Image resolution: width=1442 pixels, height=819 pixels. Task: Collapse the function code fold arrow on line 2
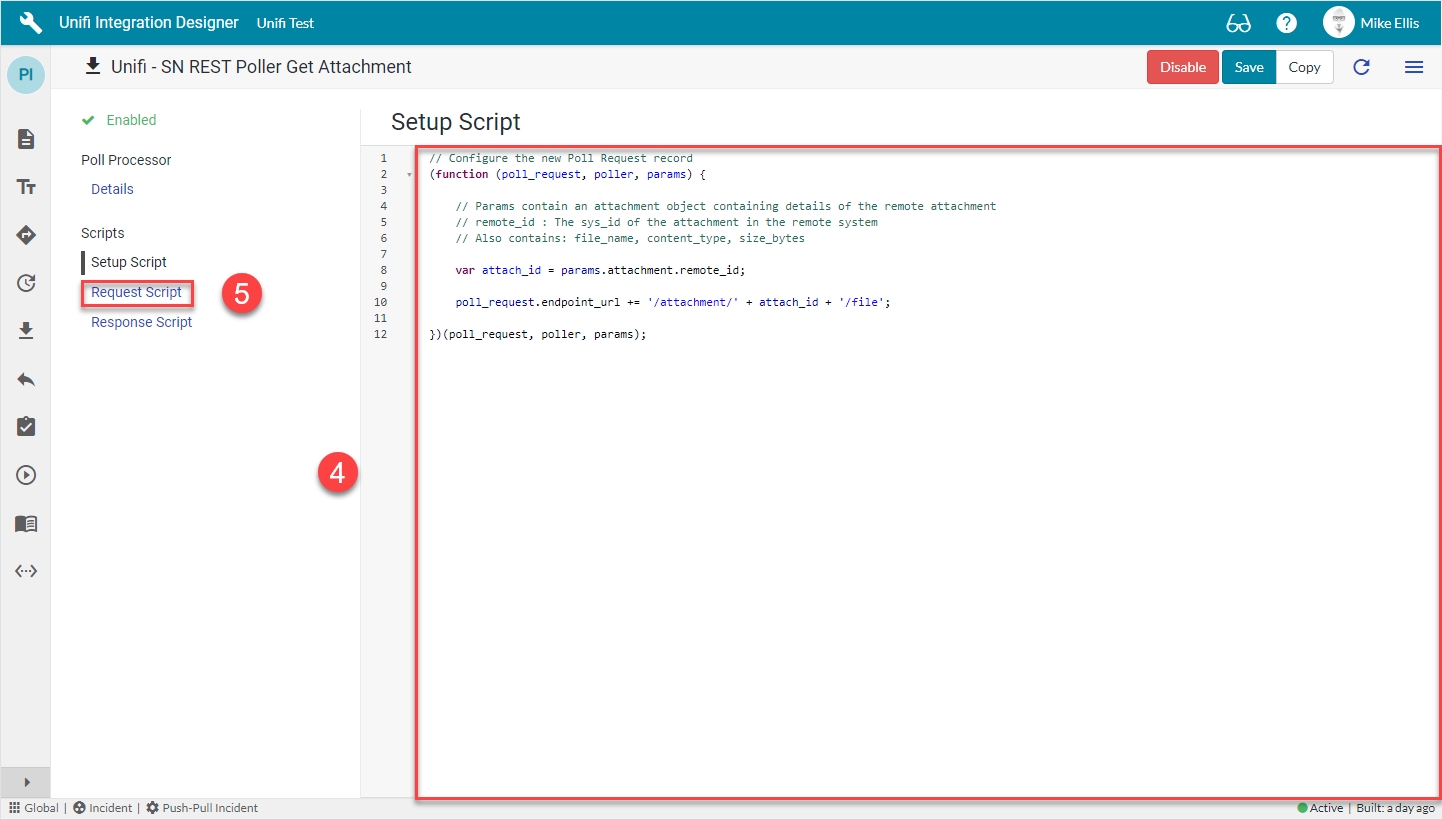tap(409, 175)
